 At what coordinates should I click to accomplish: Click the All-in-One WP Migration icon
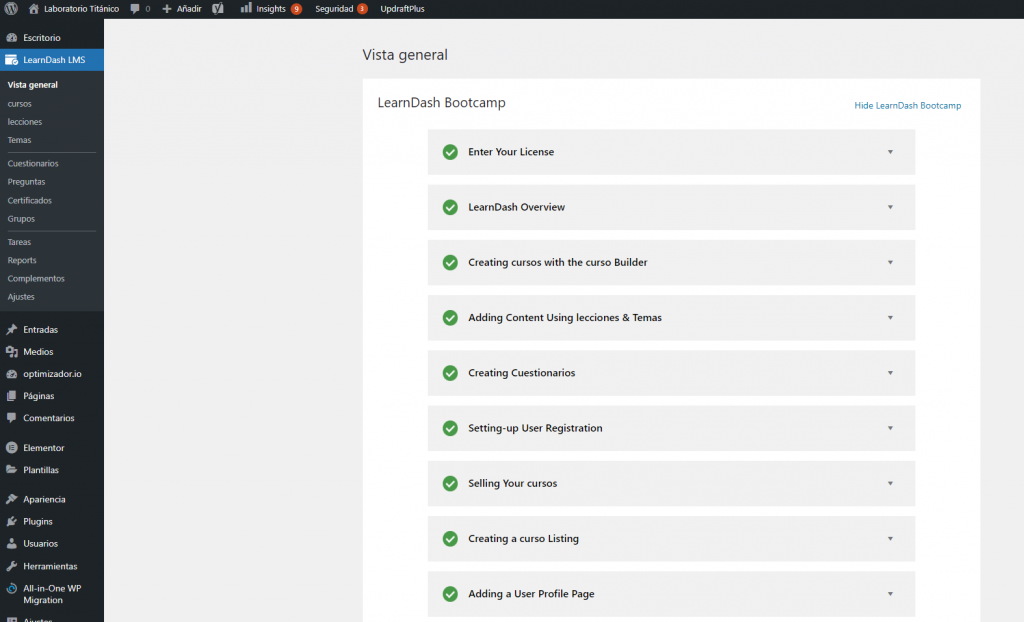[11, 588]
